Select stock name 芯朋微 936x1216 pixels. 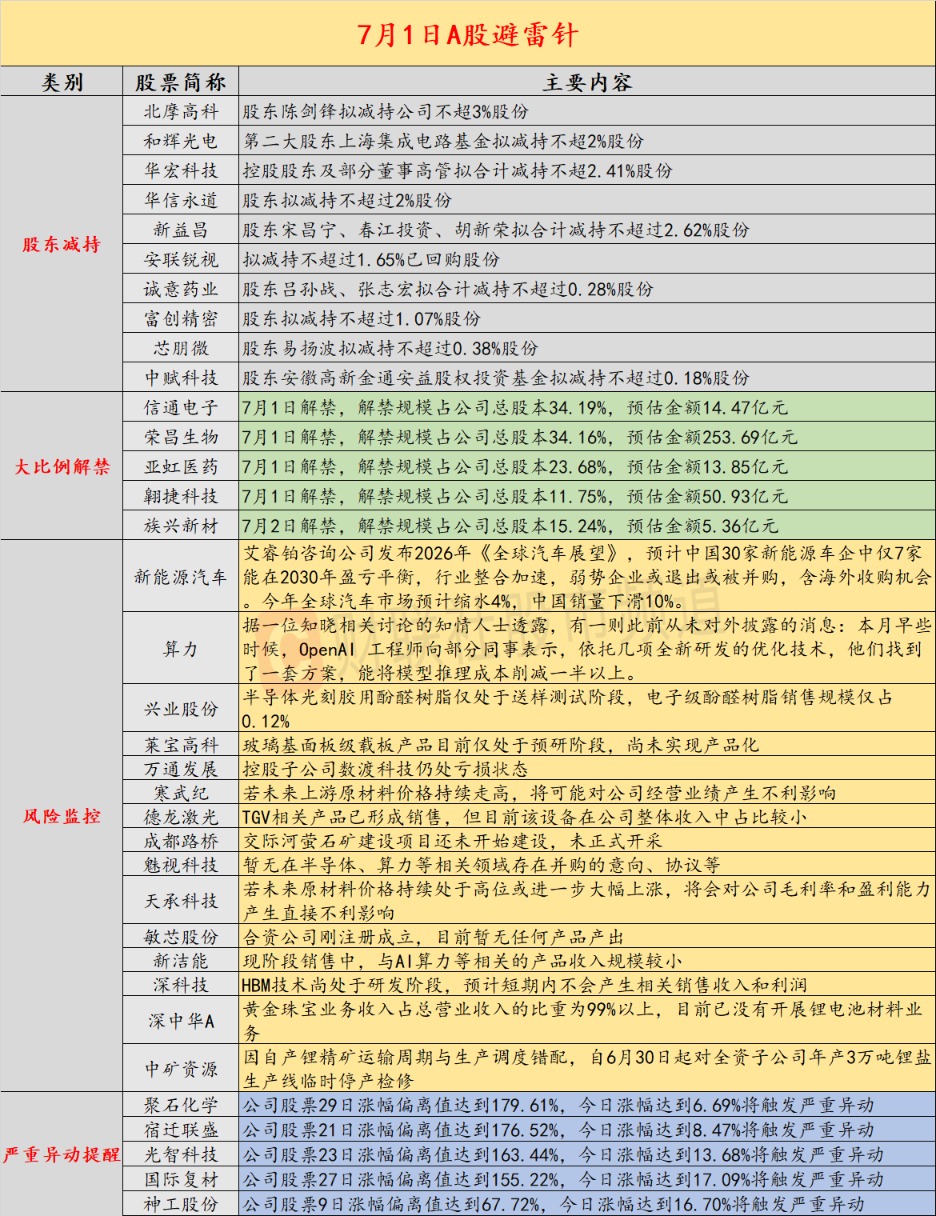coord(181,348)
